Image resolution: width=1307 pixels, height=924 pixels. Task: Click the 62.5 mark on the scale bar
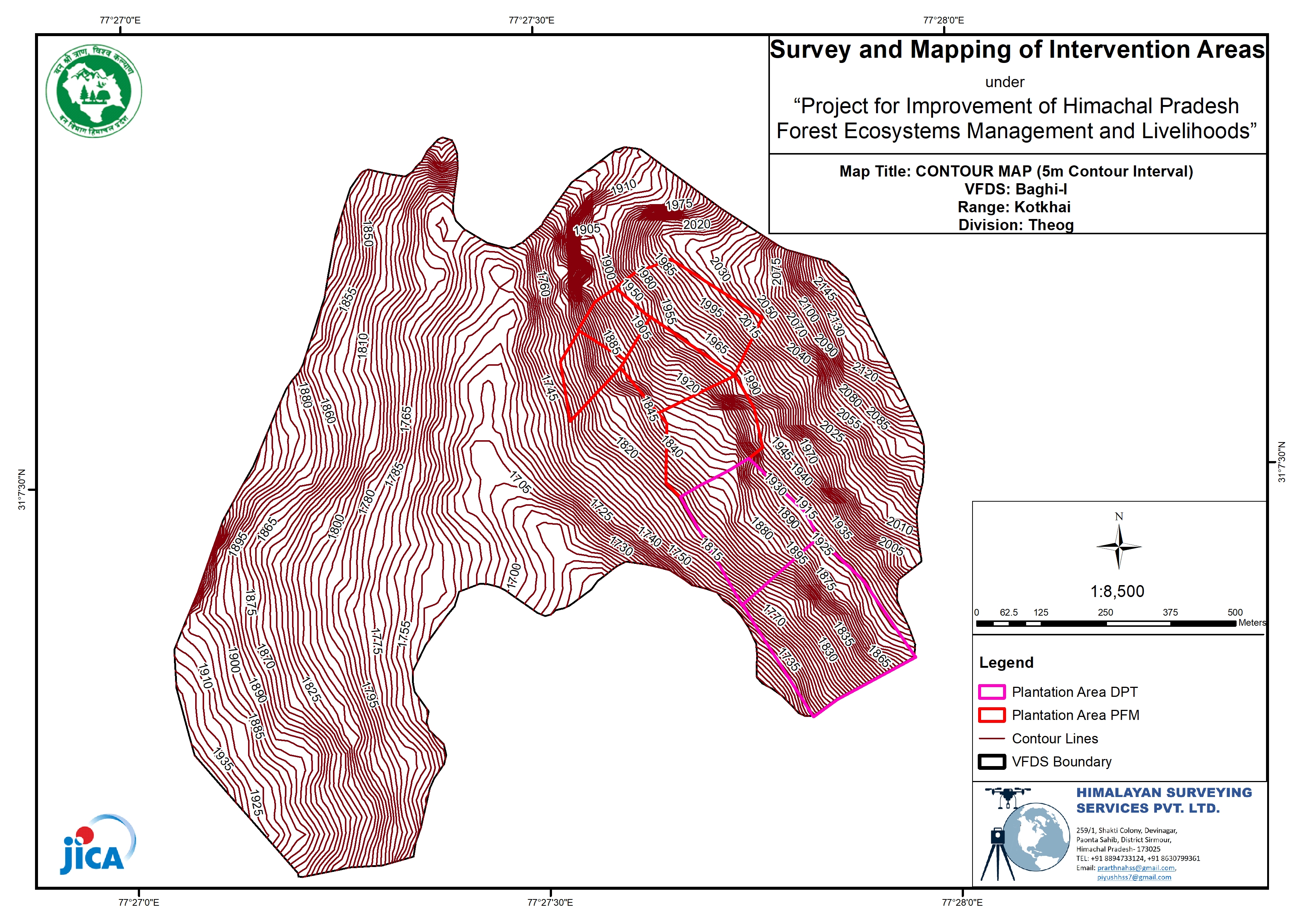(1009, 613)
